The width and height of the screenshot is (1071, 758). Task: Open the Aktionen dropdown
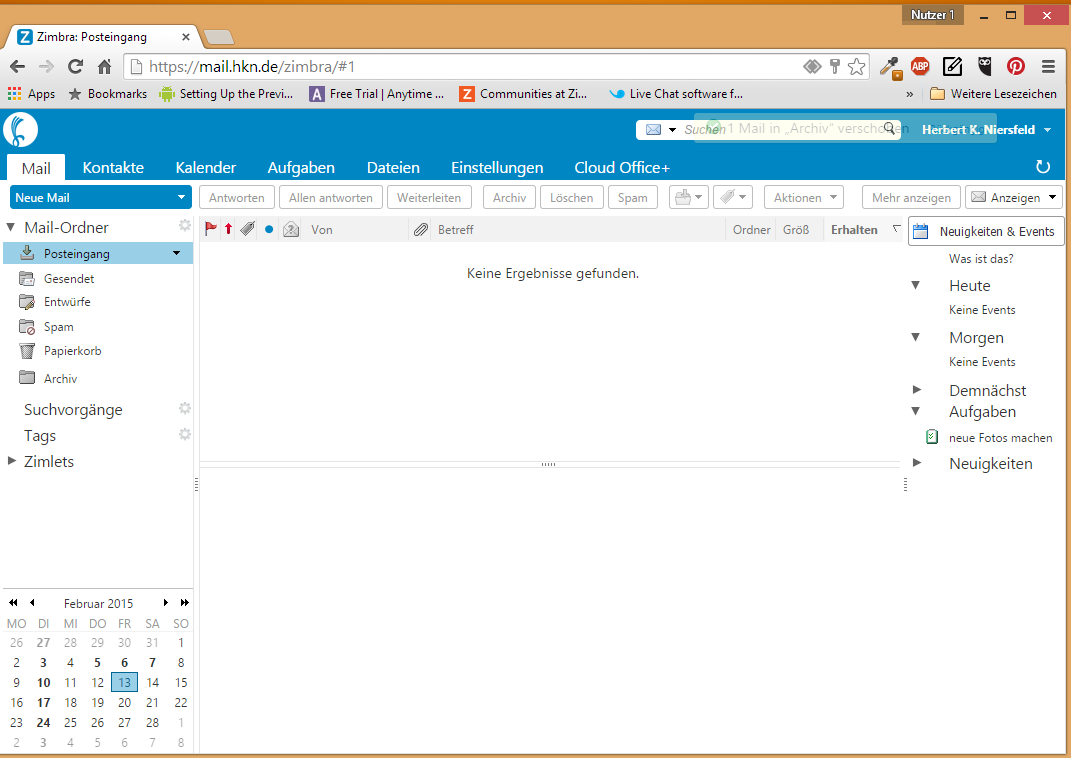[x=803, y=196]
